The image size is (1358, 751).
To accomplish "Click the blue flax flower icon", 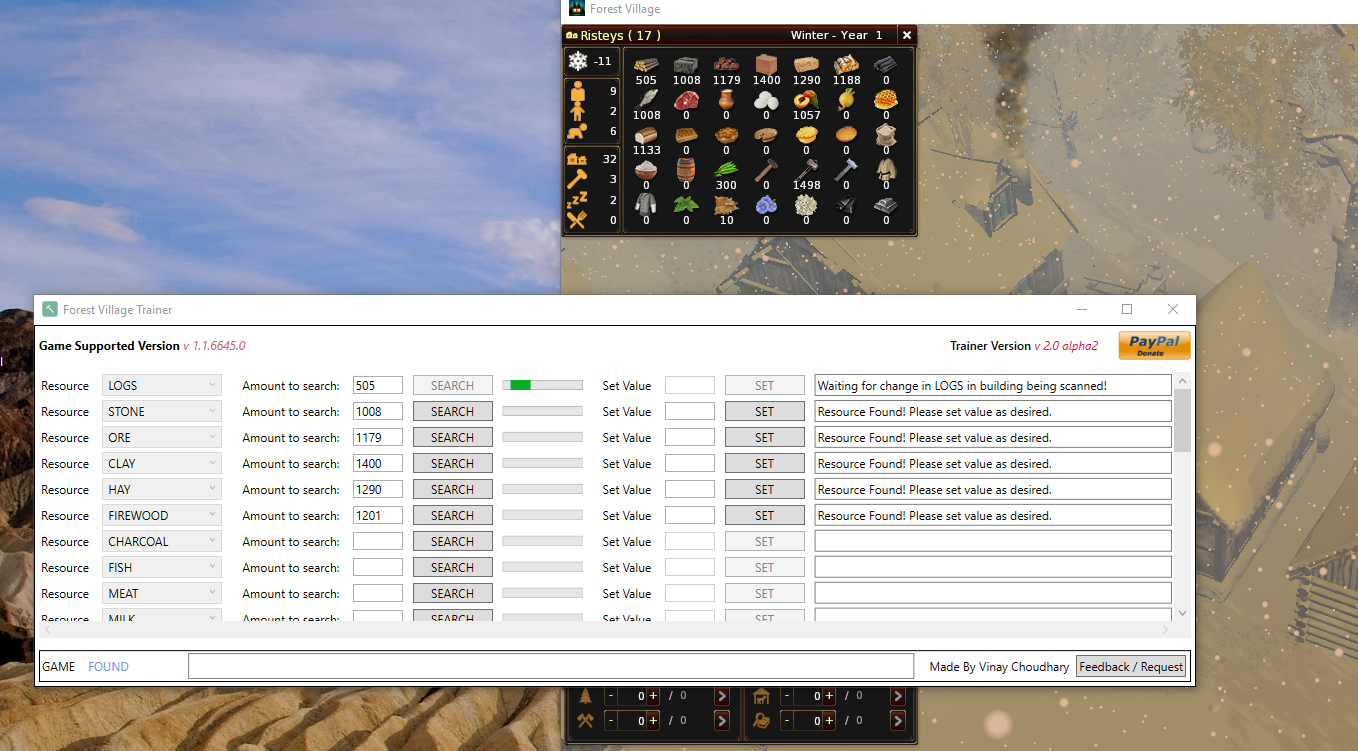I will [x=766, y=204].
